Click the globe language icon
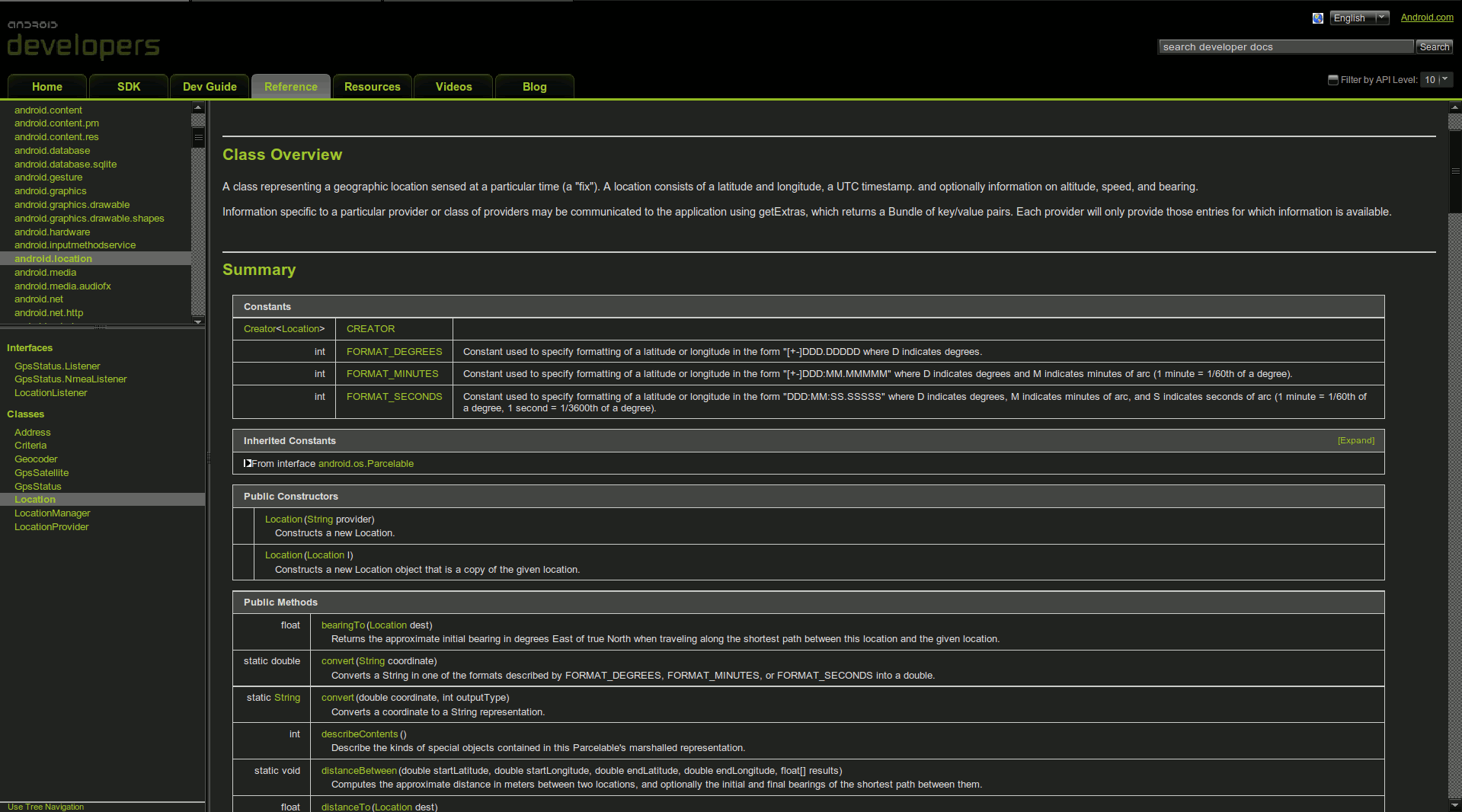Image resolution: width=1462 pixels, height=812 pixels. [x=1317, y=18]
